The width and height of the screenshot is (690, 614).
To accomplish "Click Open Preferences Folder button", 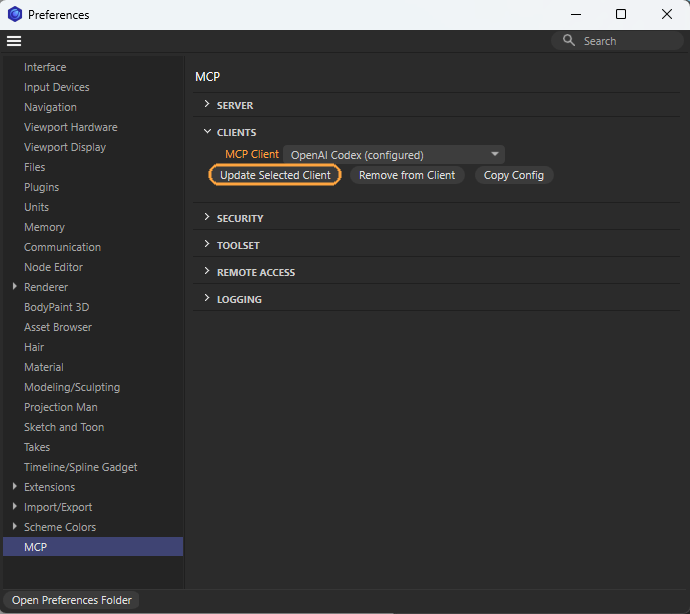I will 71,600.
